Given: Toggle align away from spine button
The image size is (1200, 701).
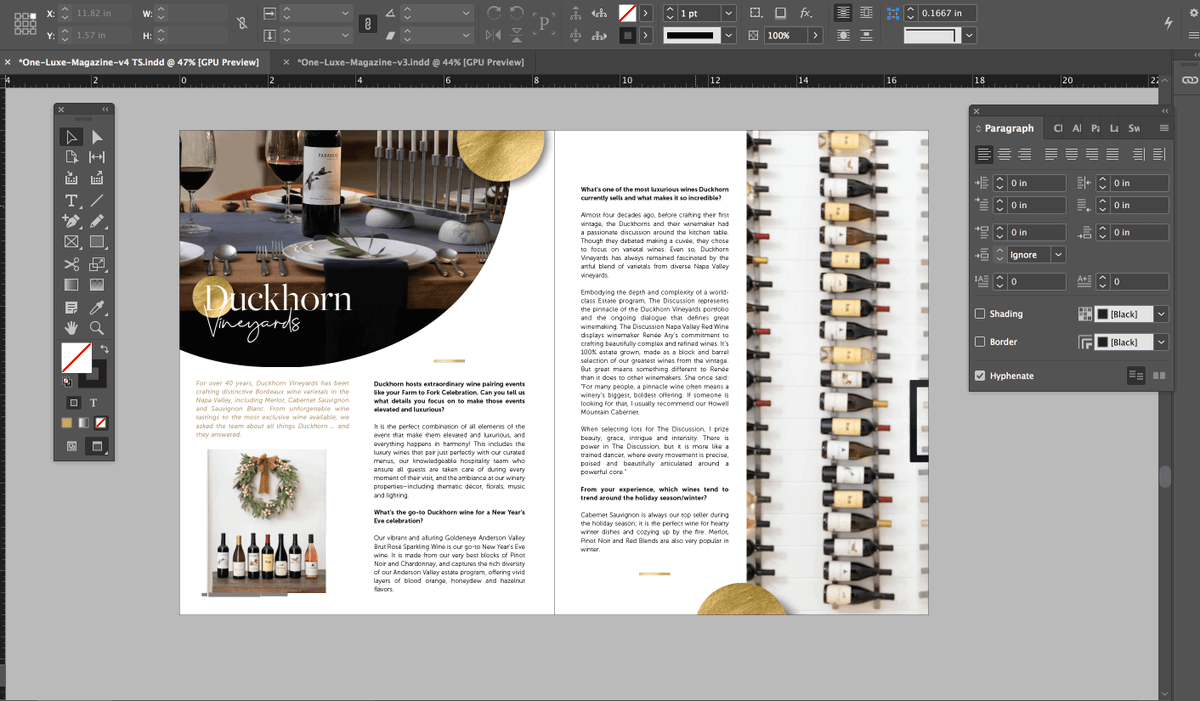Looking at the screenshot, I should coord(1159,154).
